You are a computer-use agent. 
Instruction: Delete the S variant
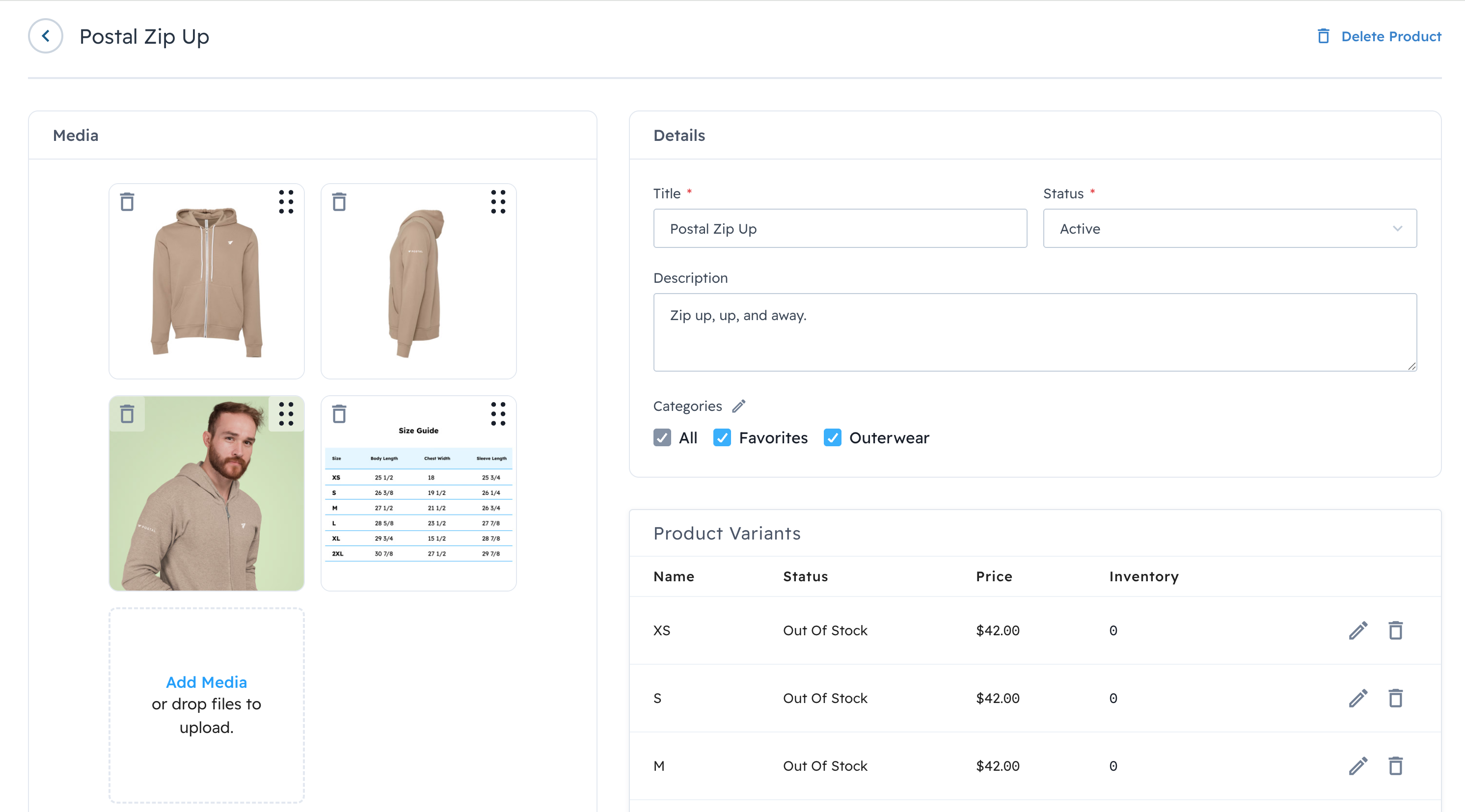(1395, 698)
